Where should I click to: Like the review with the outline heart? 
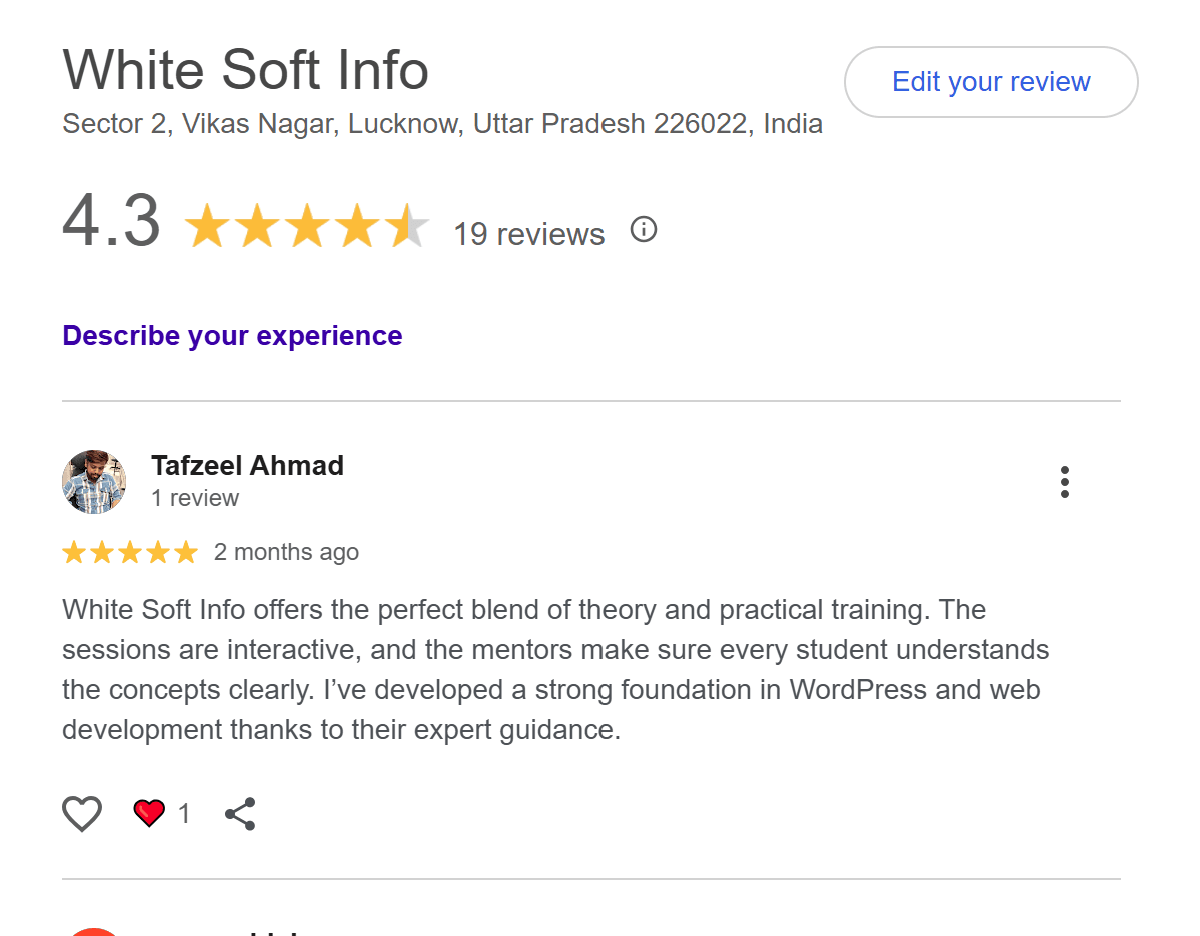(82, 814)
